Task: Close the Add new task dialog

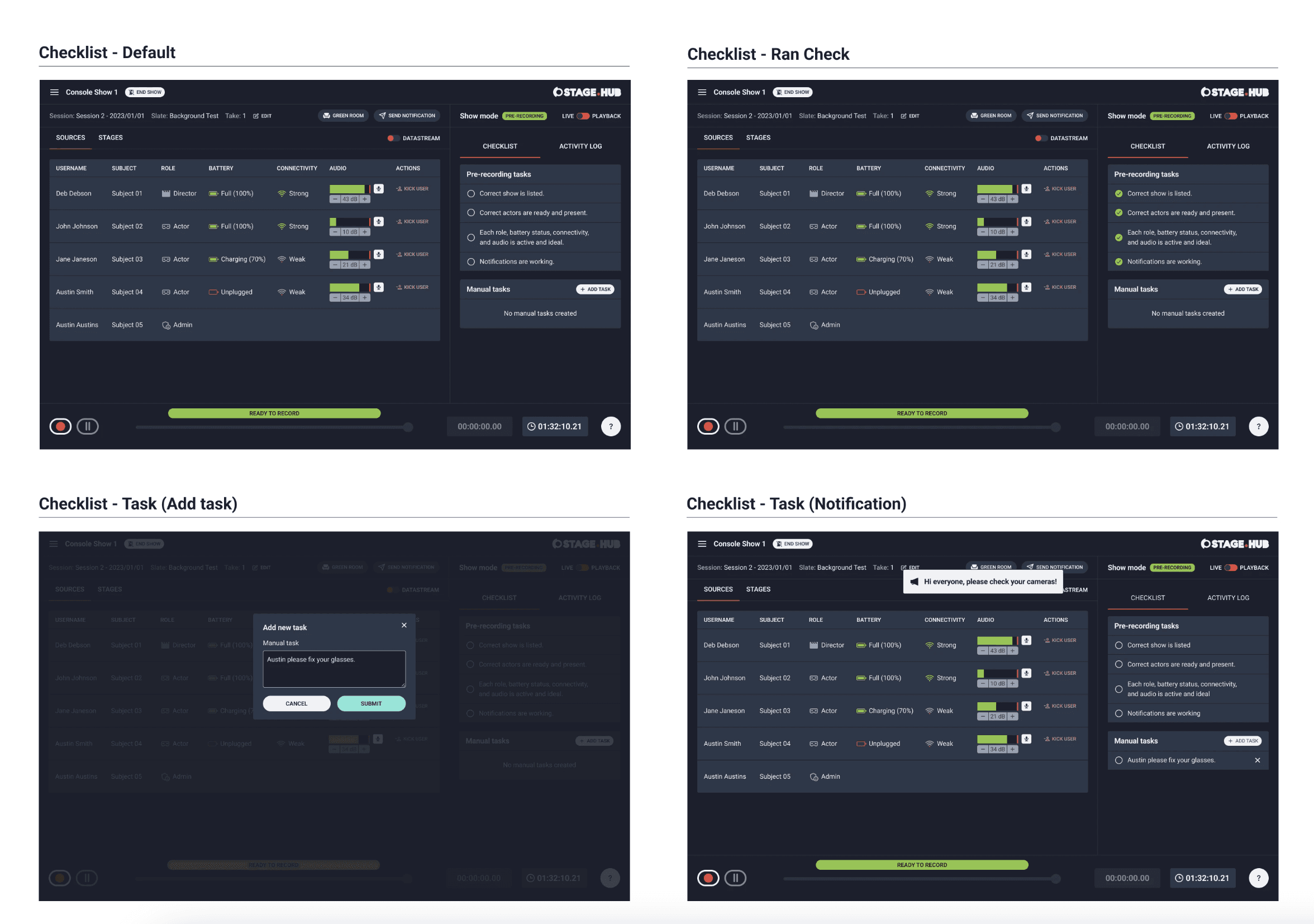Action: tap(404, 625)
